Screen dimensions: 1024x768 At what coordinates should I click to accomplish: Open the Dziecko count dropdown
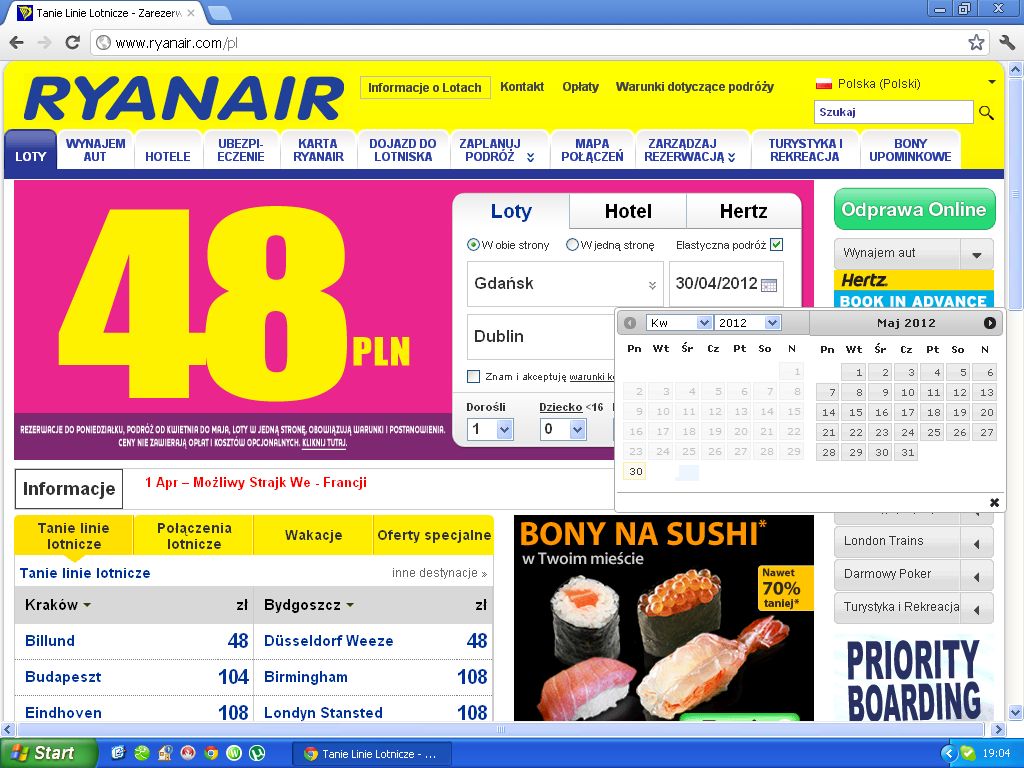pyautogui.click(x=562, y=429)
